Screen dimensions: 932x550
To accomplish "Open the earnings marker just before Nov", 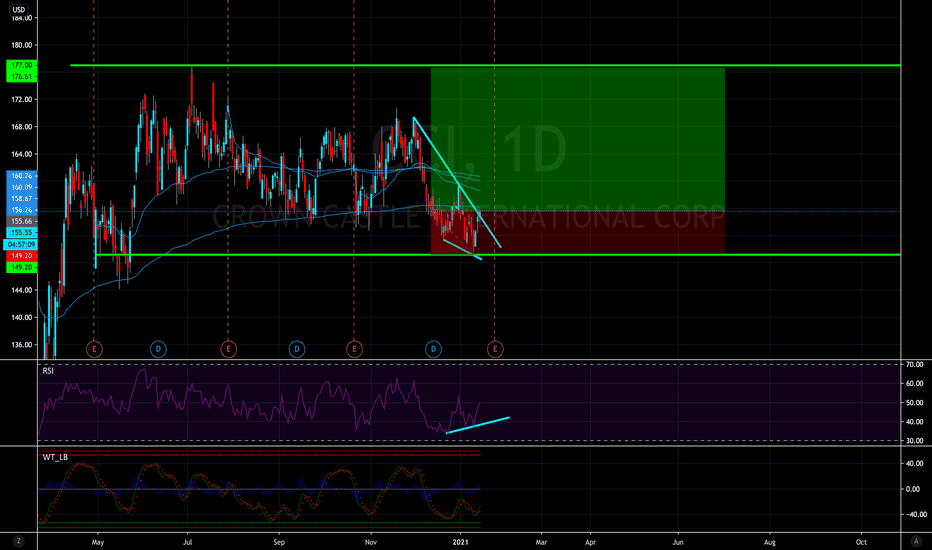I will coord(354,349).
